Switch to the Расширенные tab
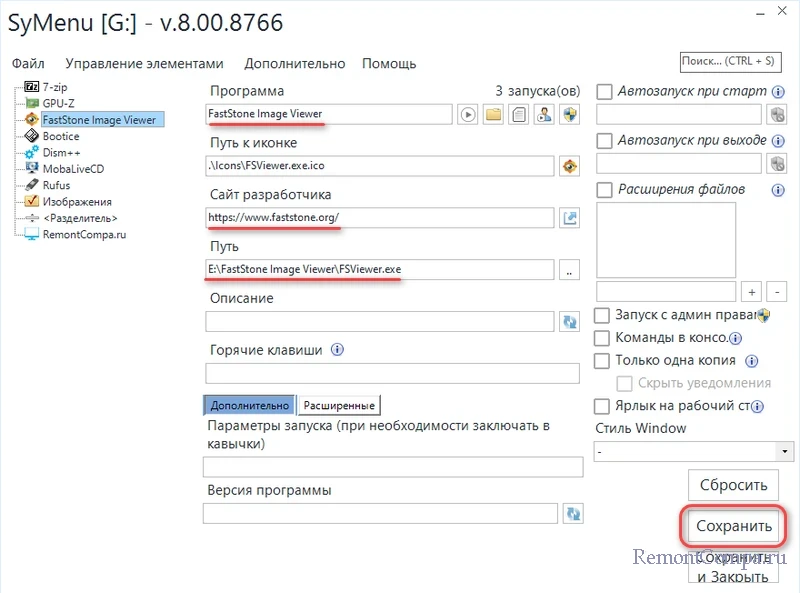 tap(339, 405)
